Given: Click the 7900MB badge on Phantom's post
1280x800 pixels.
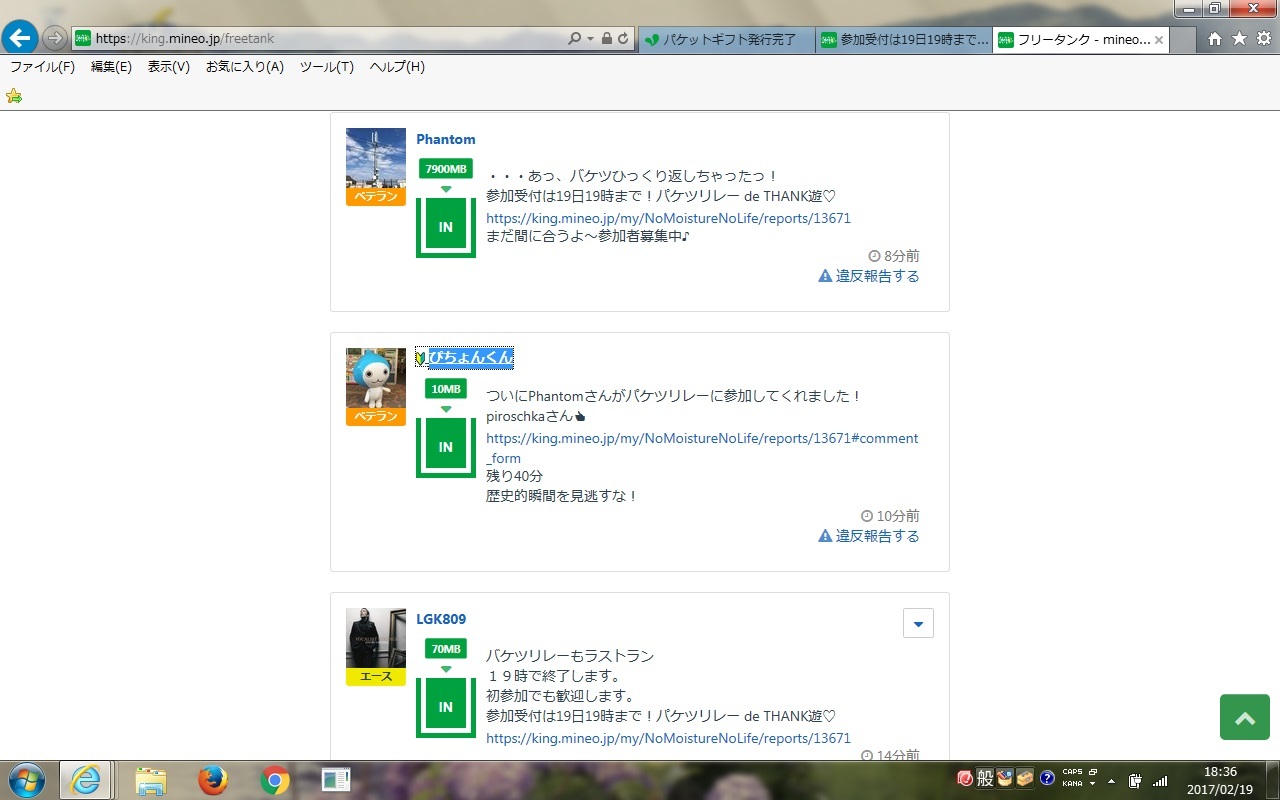Looking at the screenshot, I should [446, 169].
